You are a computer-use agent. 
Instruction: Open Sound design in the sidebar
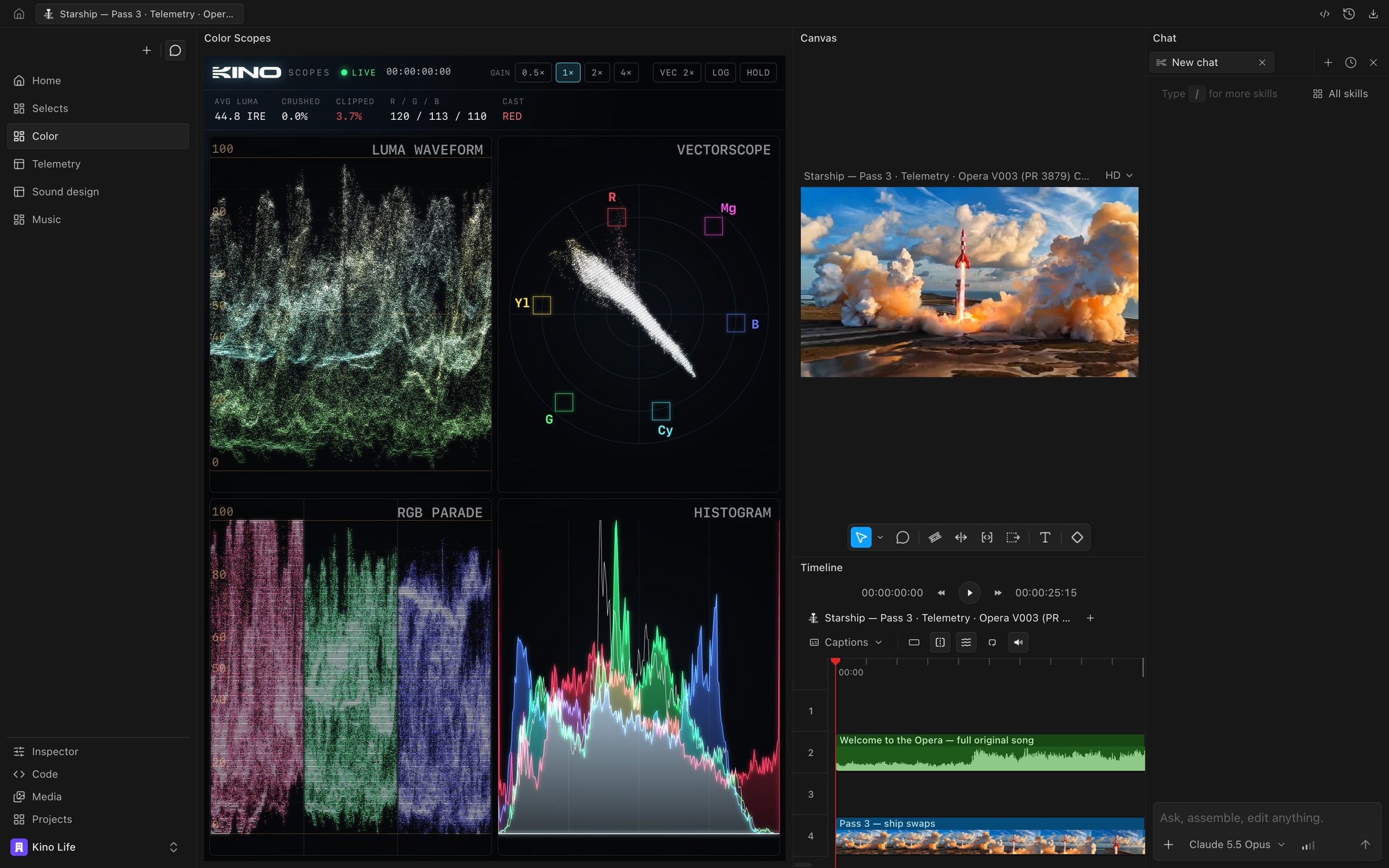point(98,192)
